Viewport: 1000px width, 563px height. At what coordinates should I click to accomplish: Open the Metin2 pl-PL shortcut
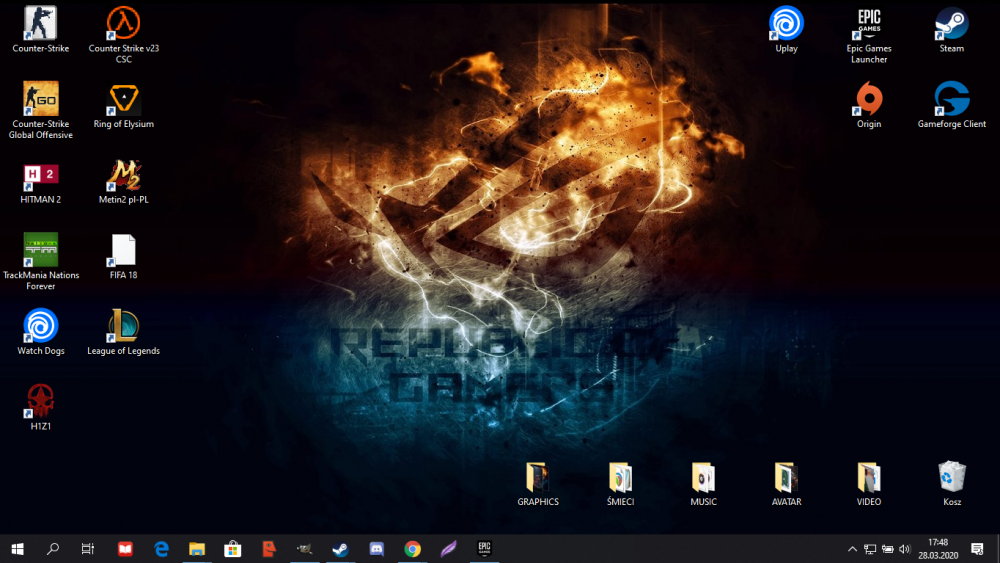click(x=124, y=180)
